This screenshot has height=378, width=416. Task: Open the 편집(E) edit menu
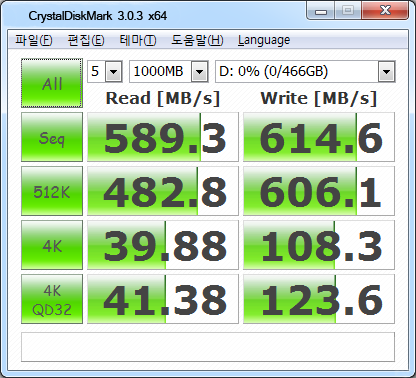[86, 40]
